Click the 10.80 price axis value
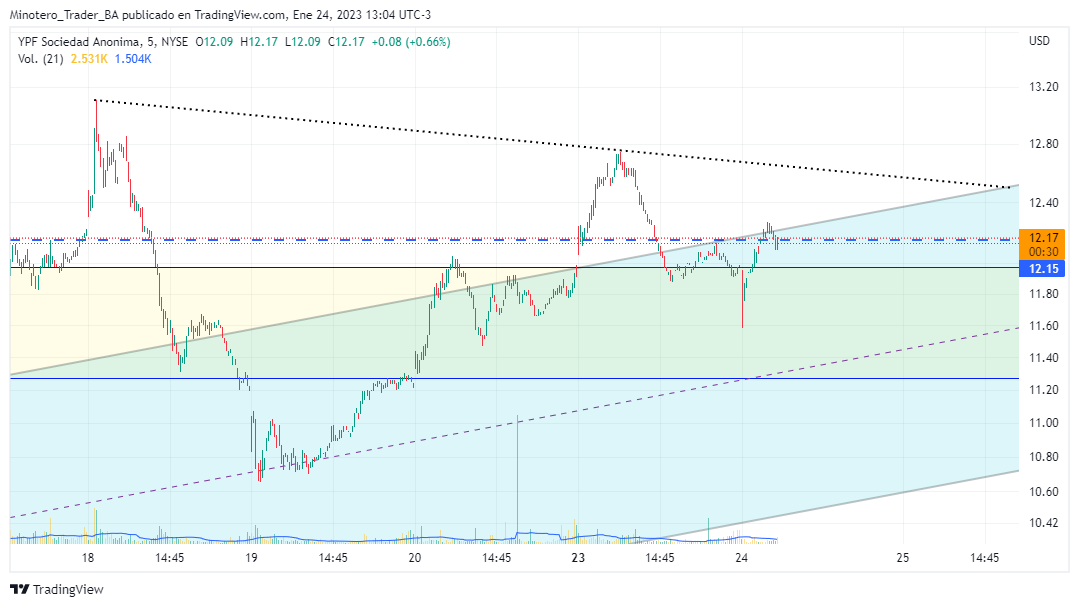Screen dimensions: 1079x607 [x=1043, y=457]
